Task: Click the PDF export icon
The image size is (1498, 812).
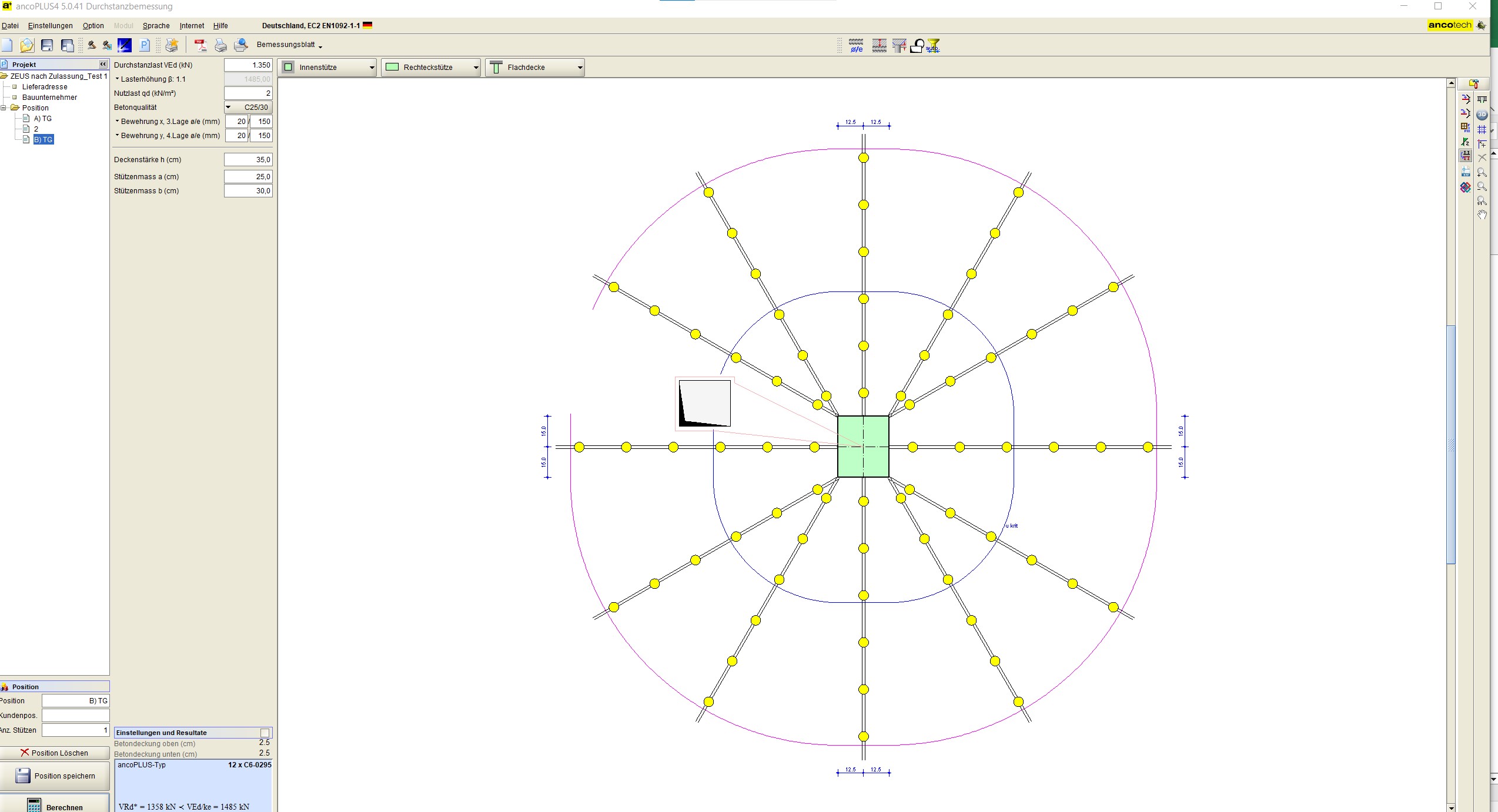Action: (200, 45)
